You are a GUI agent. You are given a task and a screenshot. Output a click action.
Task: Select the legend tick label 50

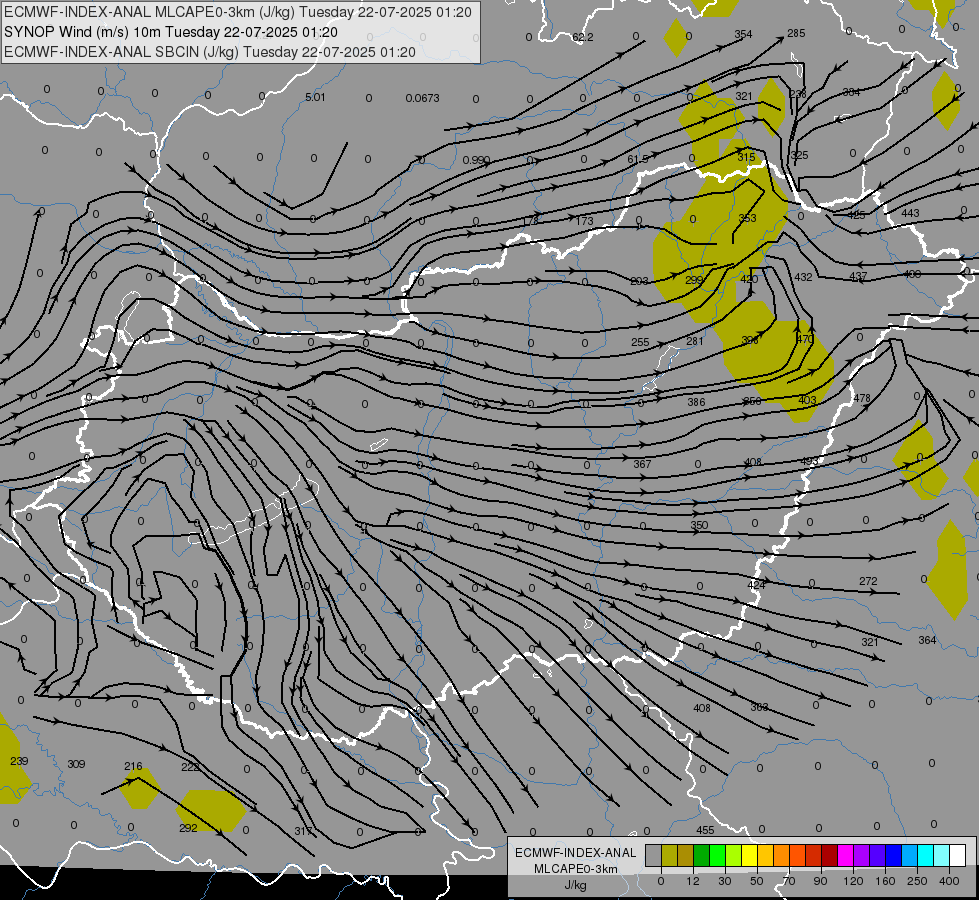tap(757, 881)
